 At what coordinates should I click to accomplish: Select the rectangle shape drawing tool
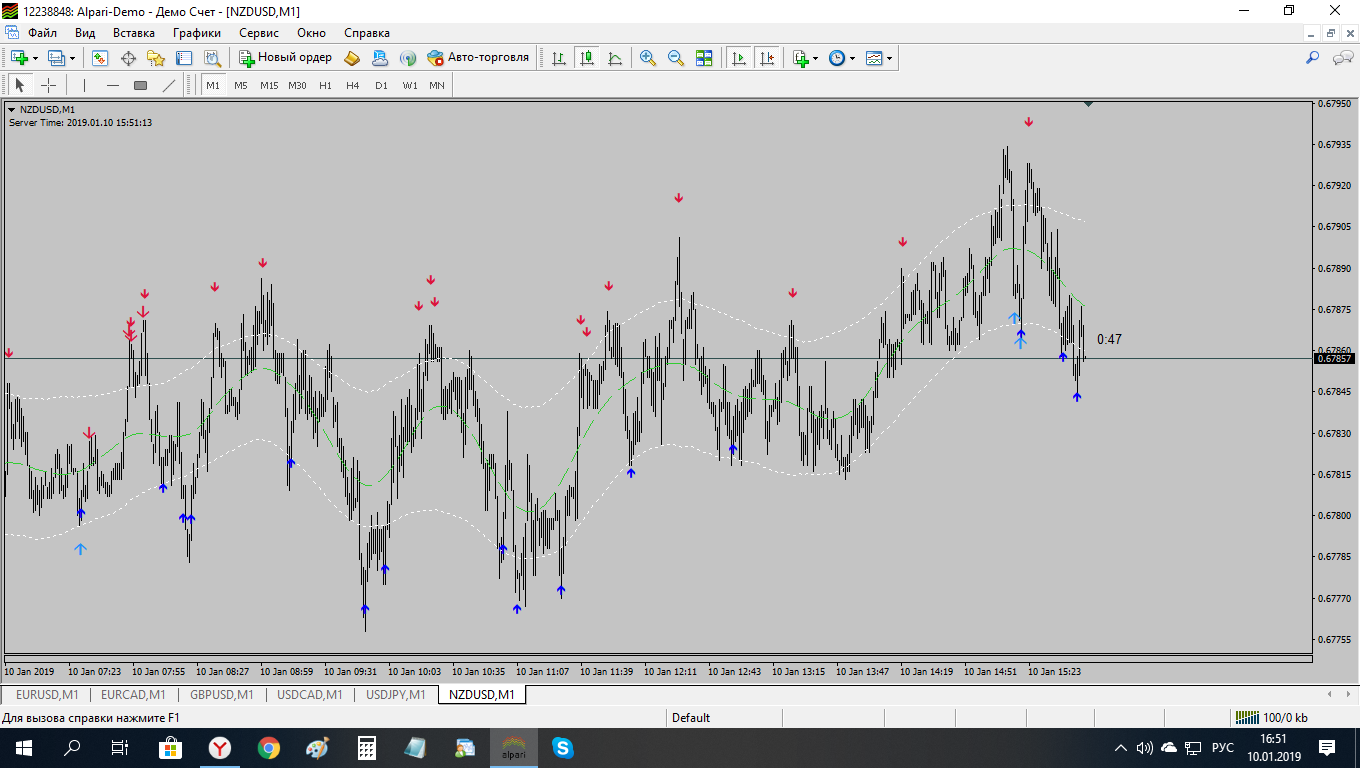click(x=141, y=85)
